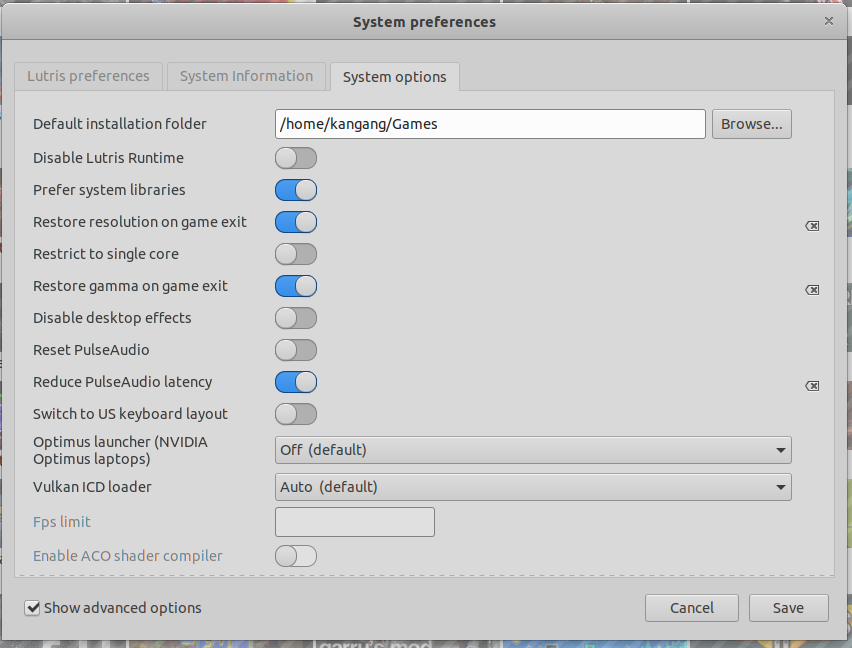852x648 pixels.
Task: Click Browse for installation folder
Action: click(752, 124)
